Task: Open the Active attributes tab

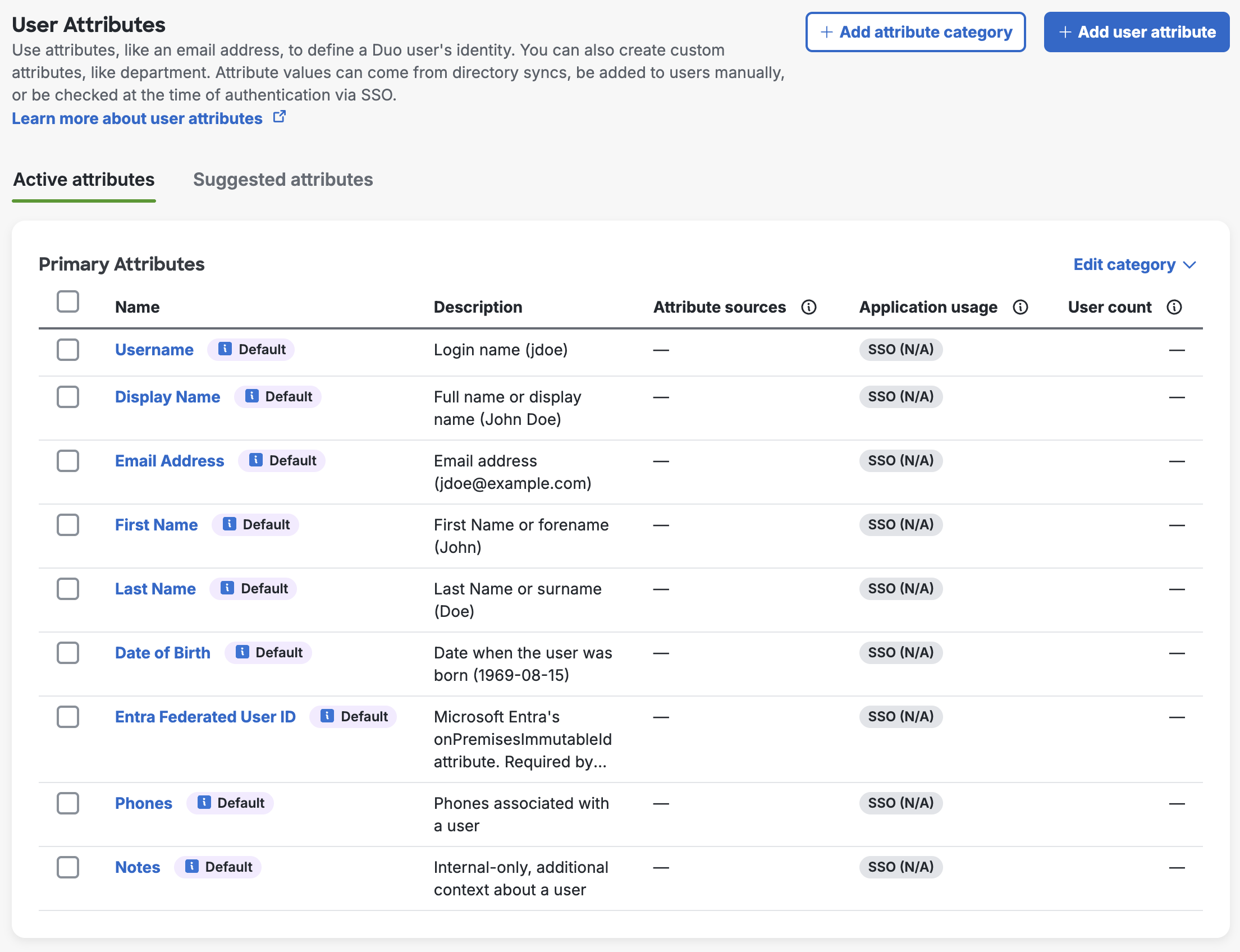Action: pos(84,180)
